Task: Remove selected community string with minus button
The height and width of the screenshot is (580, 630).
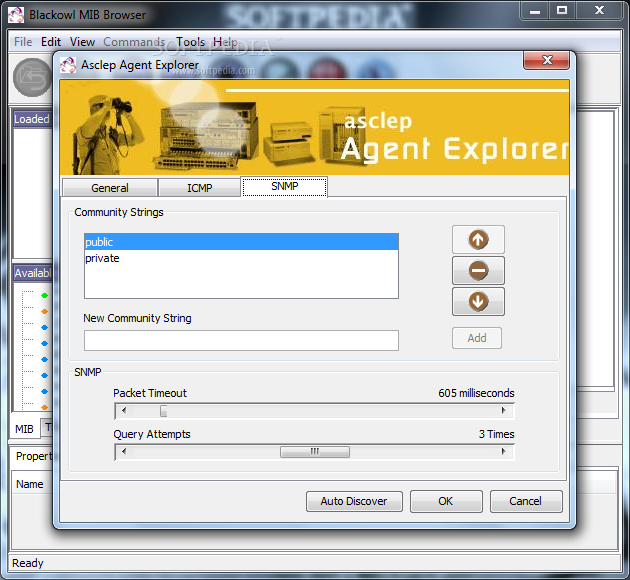Action: (478, 270)
